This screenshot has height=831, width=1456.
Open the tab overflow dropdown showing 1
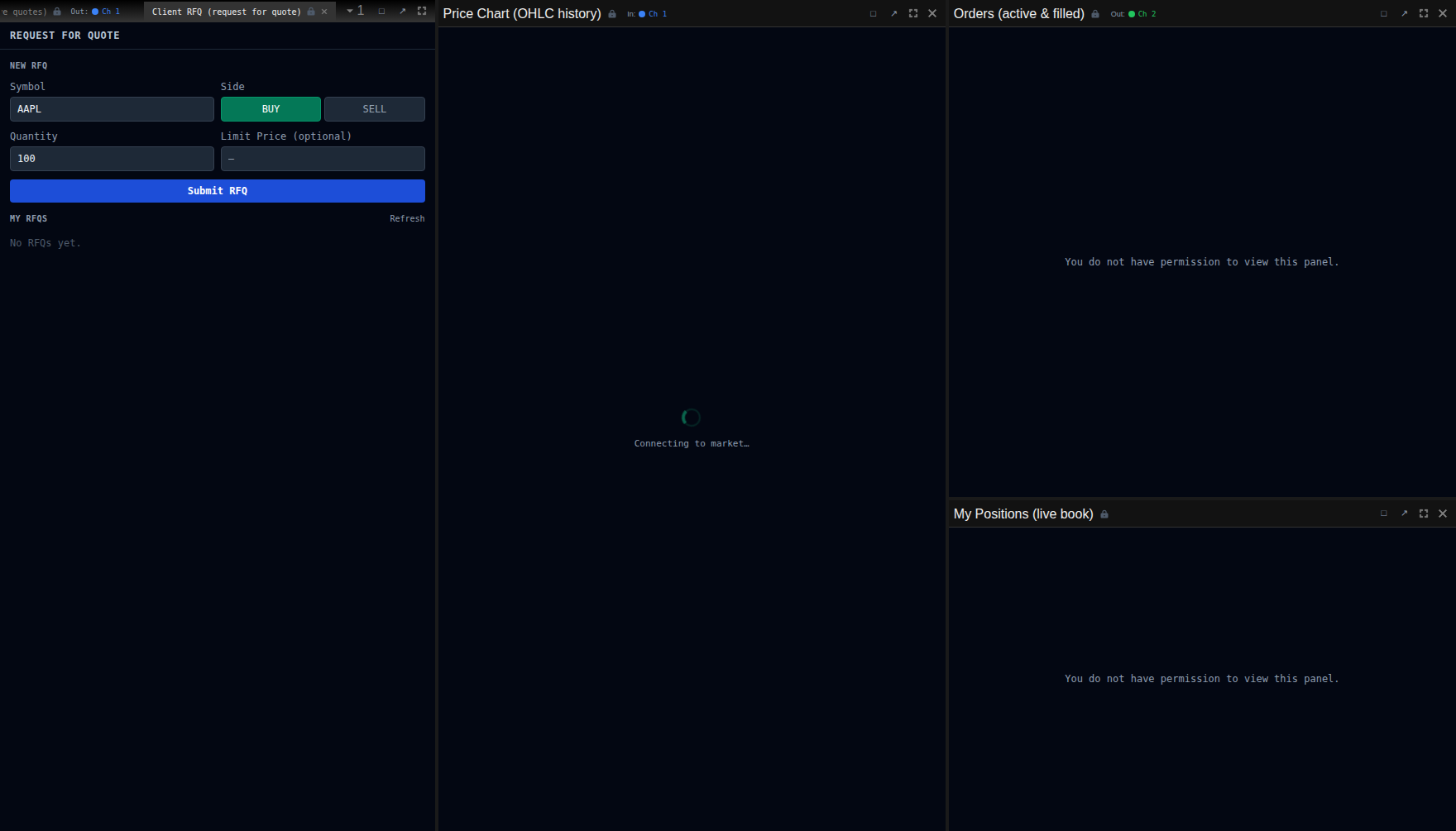pos(356,11)
